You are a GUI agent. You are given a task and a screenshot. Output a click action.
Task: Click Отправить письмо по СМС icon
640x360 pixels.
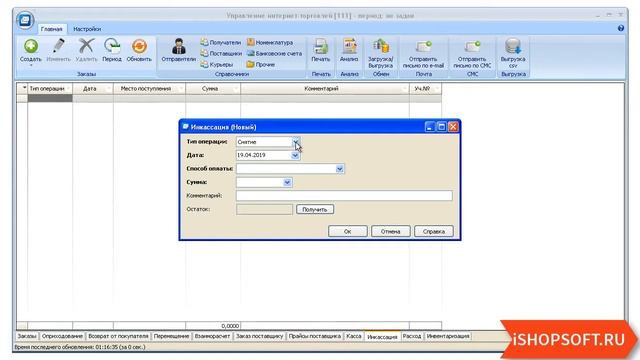coord(472,46)
